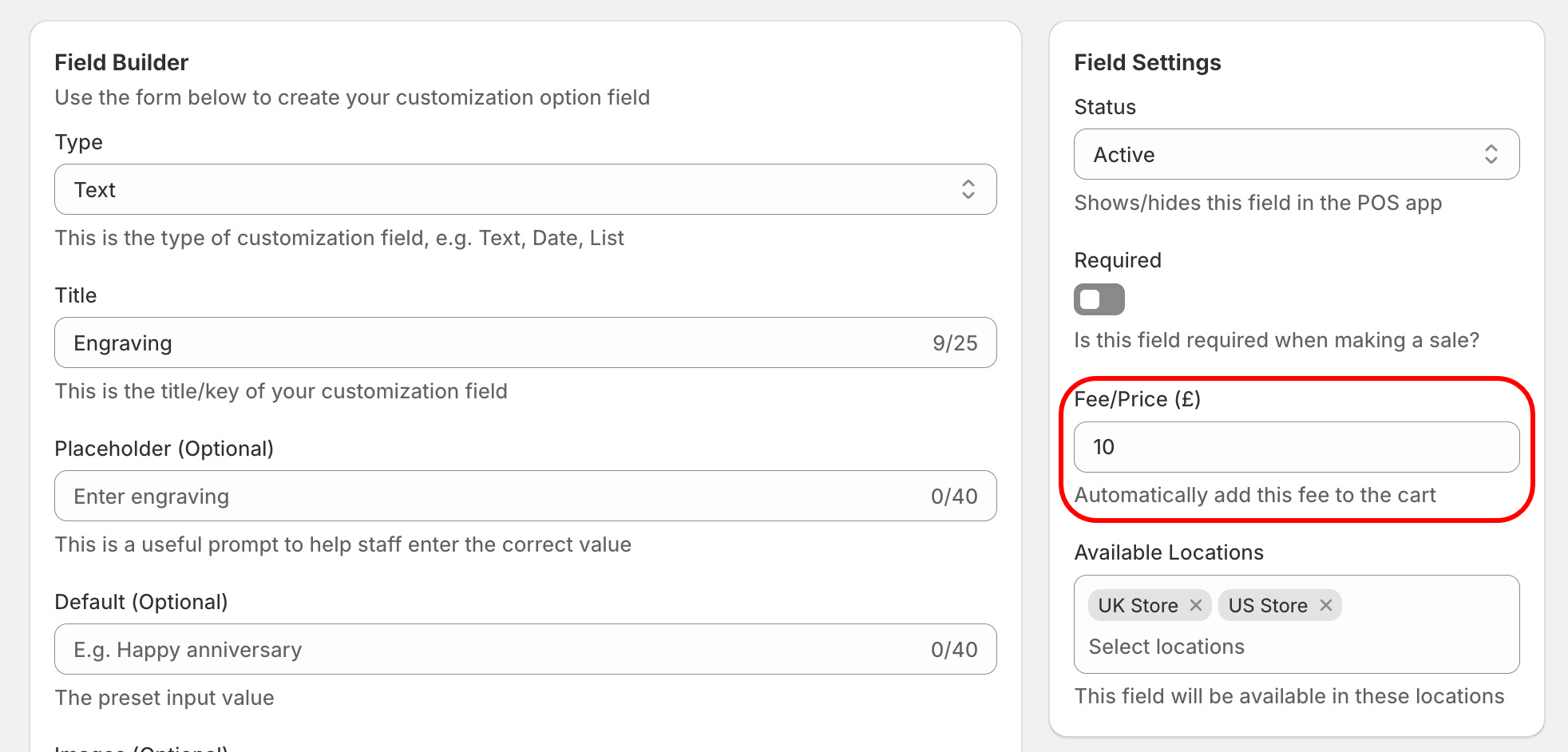Screen dimensions: 1568x752
Task: Click the chevron on the Status dropdown
Action: pyautogui.click(x=1491, y=154)
